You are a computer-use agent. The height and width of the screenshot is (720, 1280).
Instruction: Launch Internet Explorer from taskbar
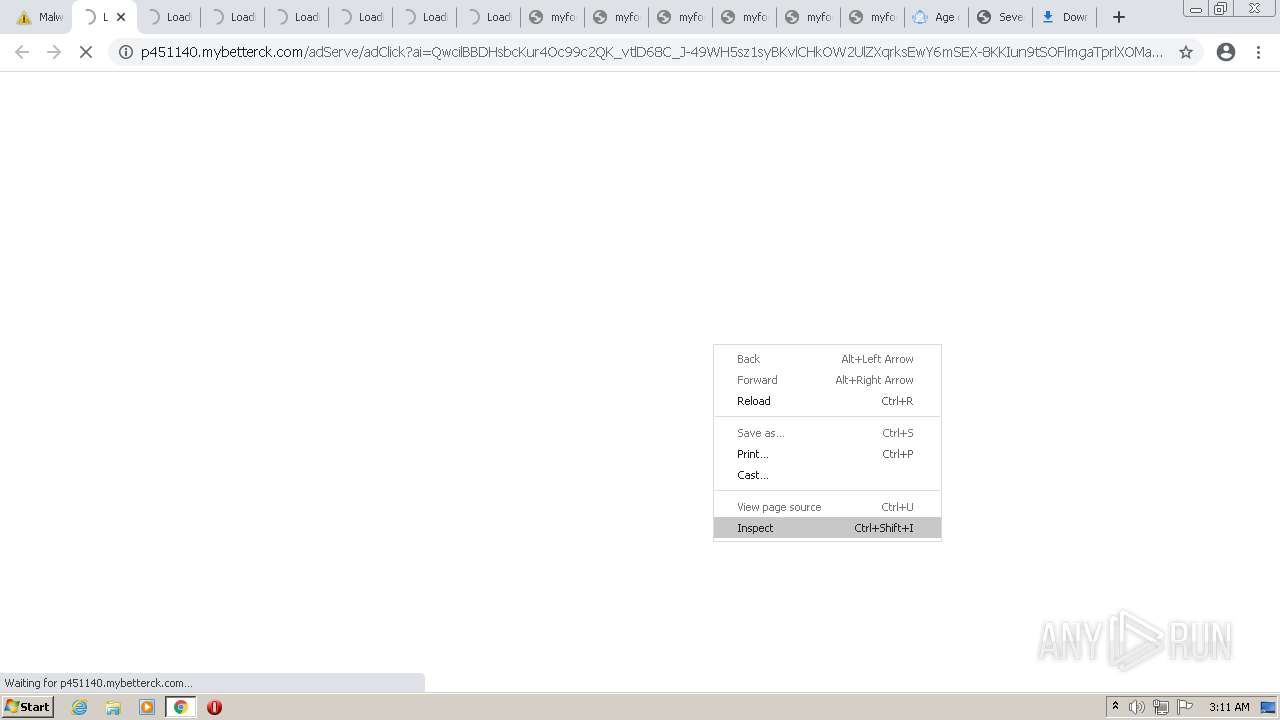(x=79, y=707)
